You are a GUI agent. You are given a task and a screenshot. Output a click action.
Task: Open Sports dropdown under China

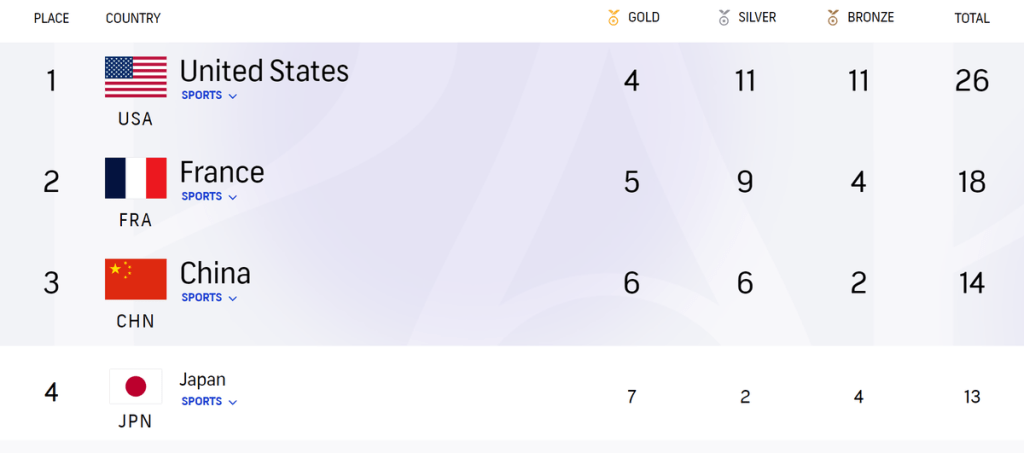point(209,298)
